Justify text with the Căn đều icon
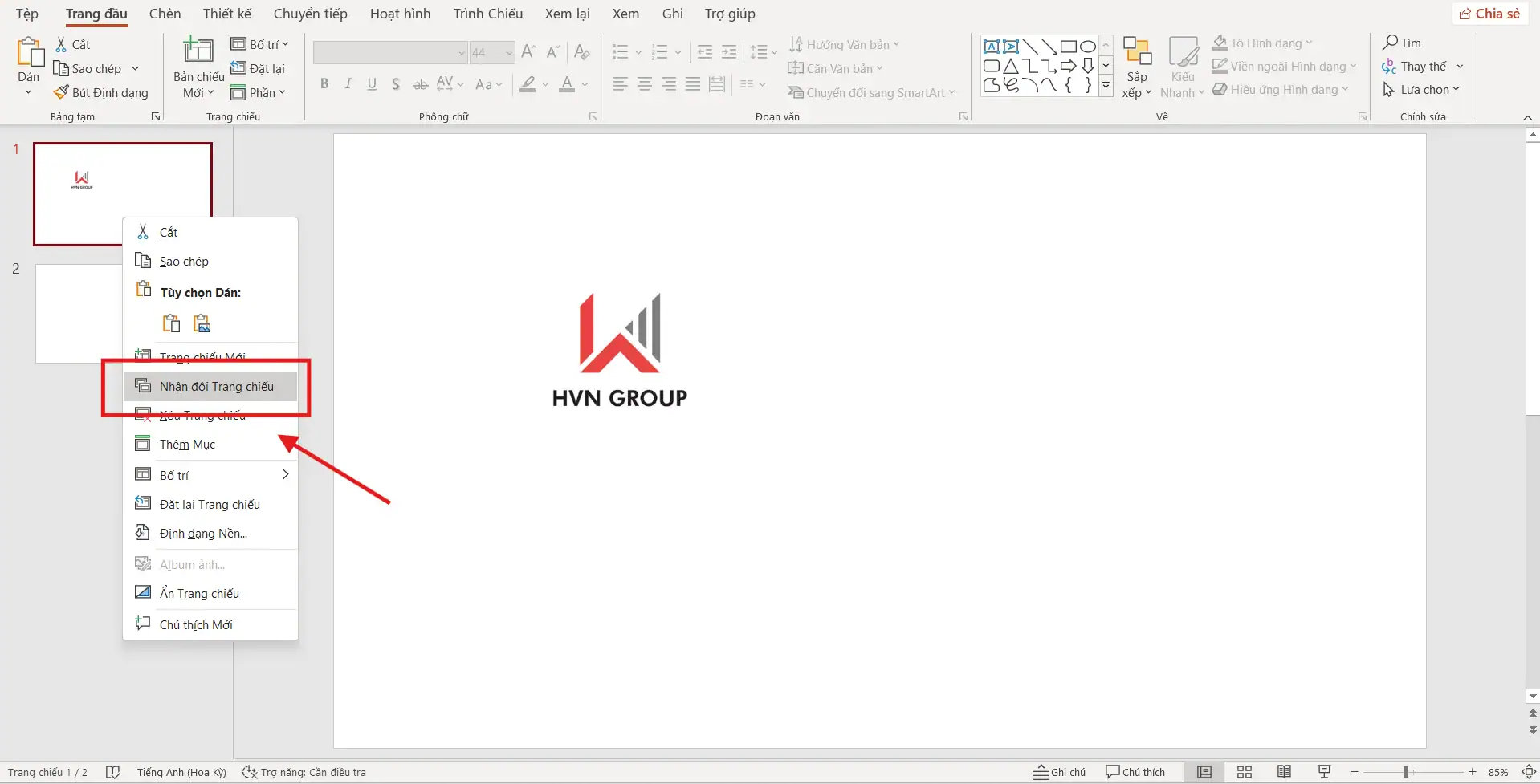1540x784 pixels. [x=693, y=83]
